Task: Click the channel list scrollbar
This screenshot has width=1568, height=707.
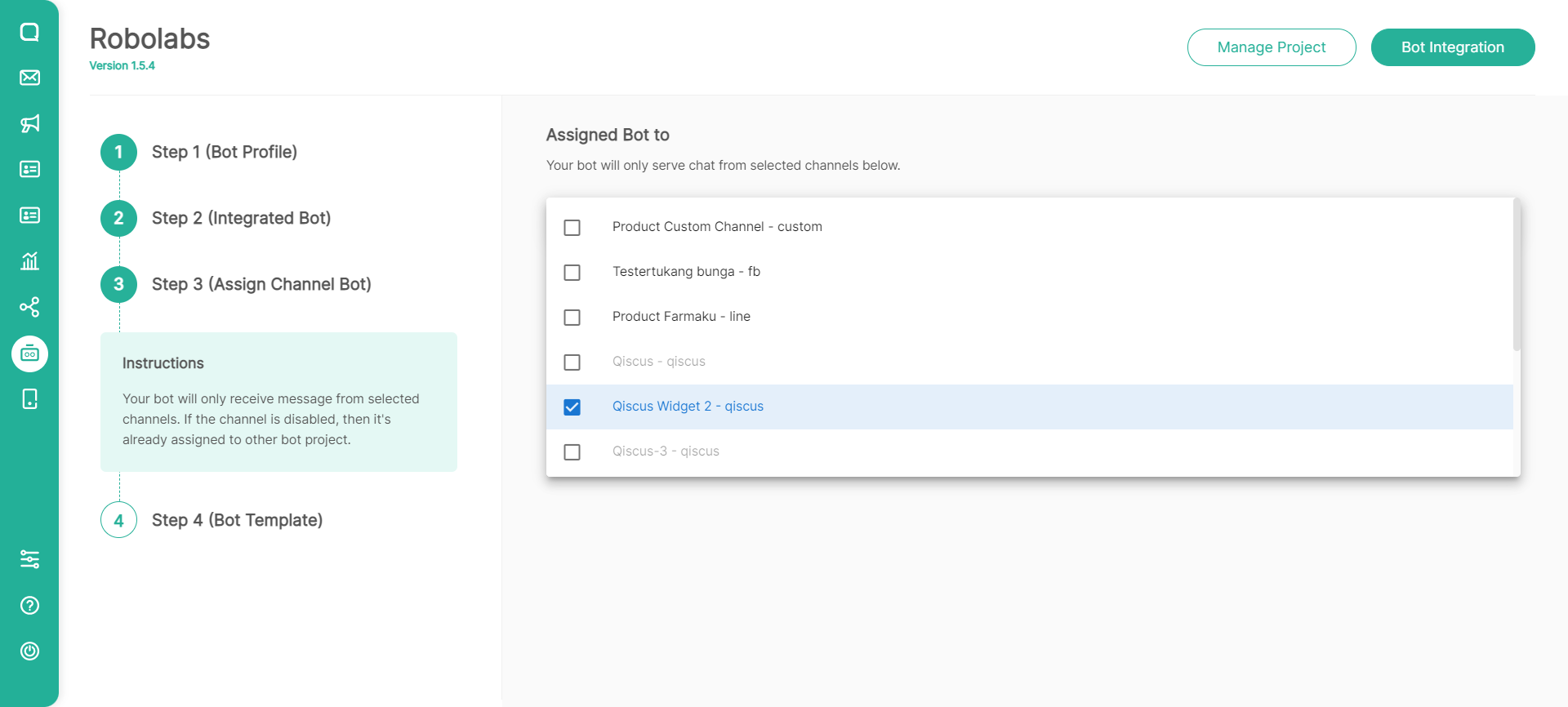Action: [1517, 275]
